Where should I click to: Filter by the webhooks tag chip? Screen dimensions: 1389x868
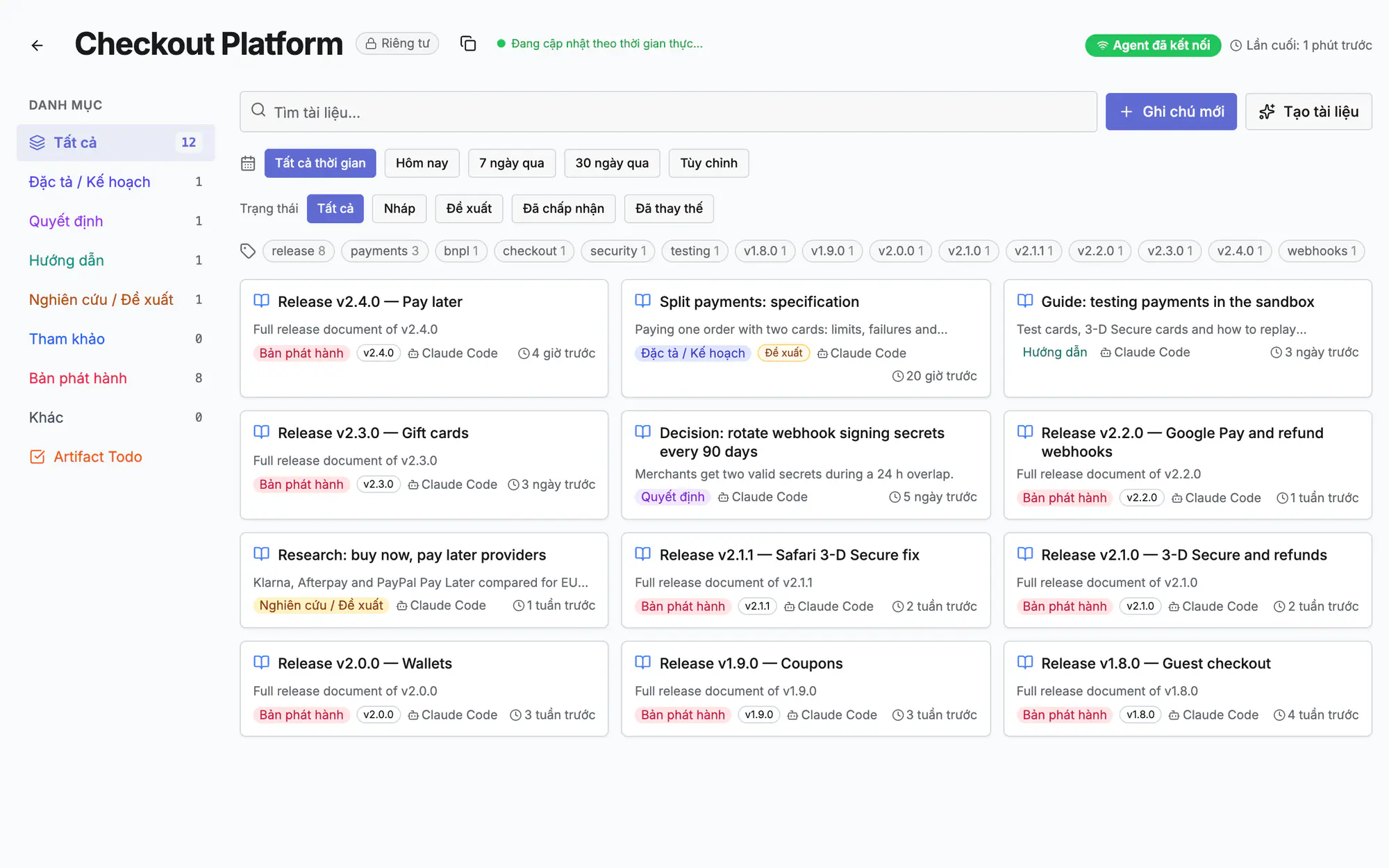click(x=1322, y=251)
